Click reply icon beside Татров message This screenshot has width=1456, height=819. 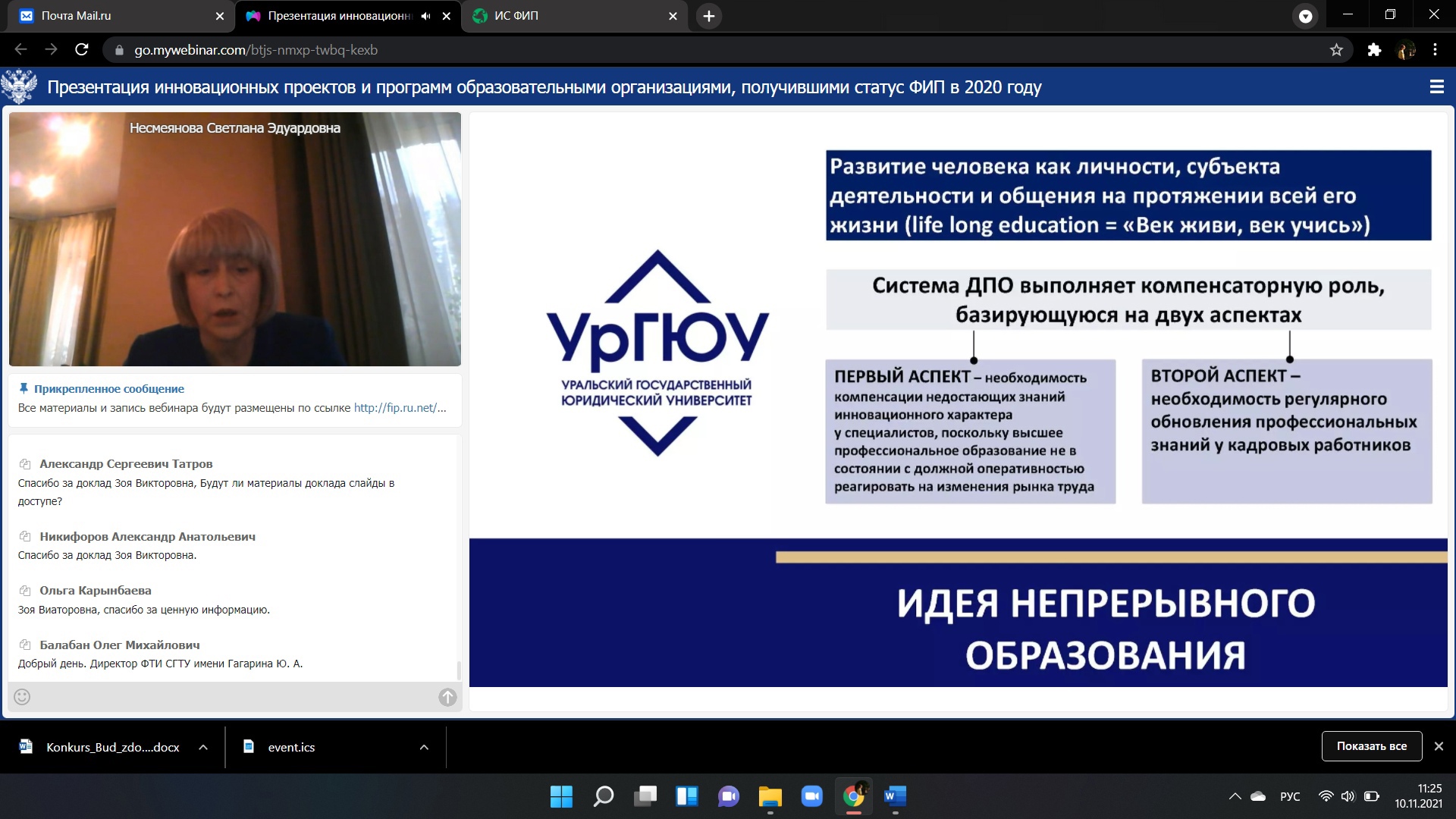(25, 464)
